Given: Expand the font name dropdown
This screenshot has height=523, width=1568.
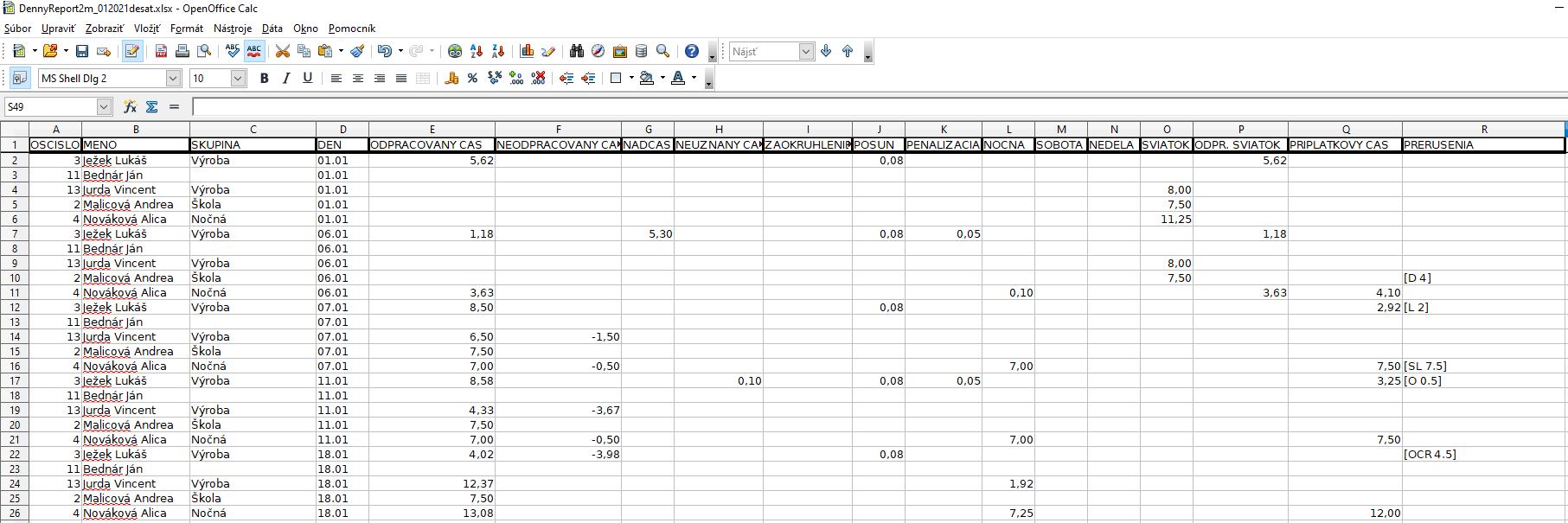Looking at the screenshot, I should click(x=173, y=79).
